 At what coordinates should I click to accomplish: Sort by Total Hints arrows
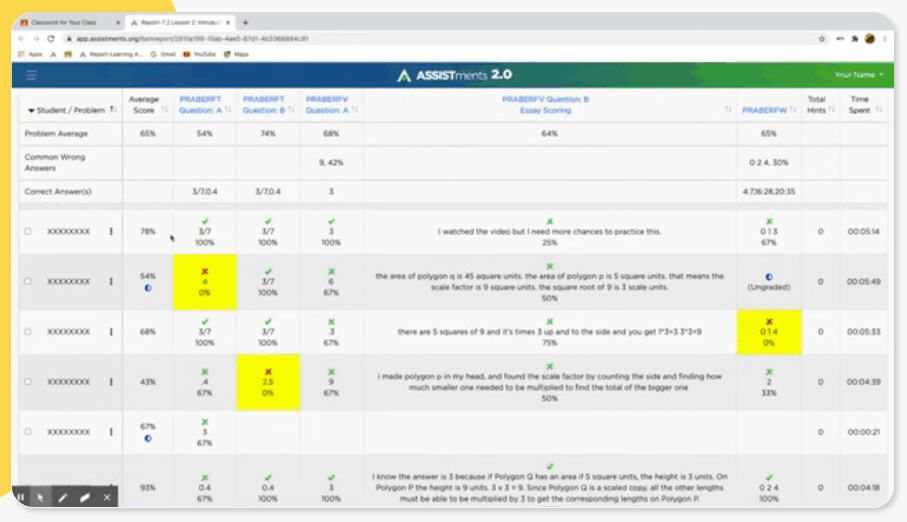point(832,109)
